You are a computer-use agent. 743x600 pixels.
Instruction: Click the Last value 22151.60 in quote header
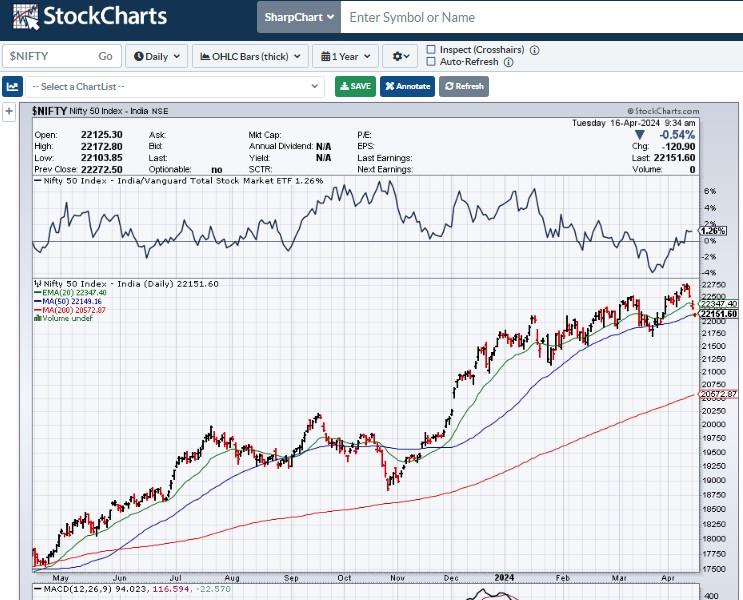pos(675,158)
